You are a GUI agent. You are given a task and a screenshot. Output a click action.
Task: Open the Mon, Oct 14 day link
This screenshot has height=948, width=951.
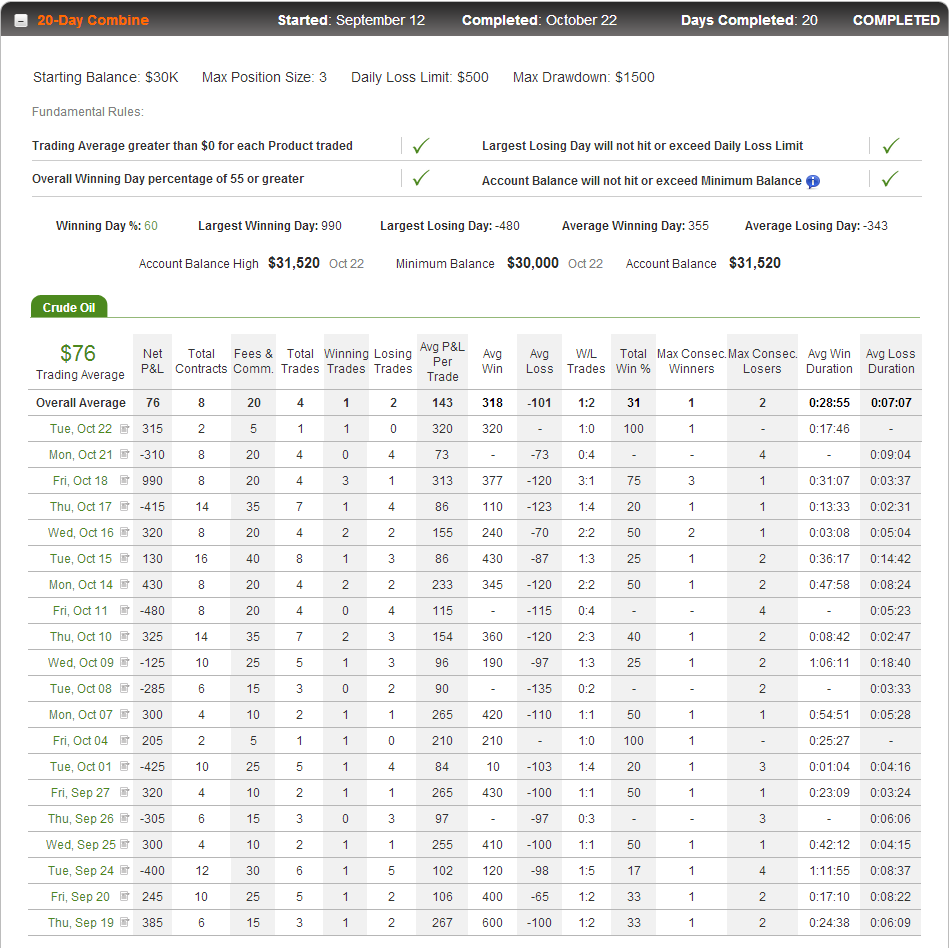(x=81, y=585)
